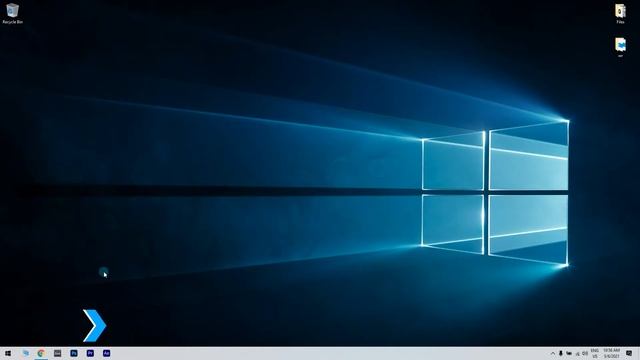Image resolution: width=640 pixels, height=360 pixels.
Task: Expand the hidden system tray icons
Action: [553, 353]
